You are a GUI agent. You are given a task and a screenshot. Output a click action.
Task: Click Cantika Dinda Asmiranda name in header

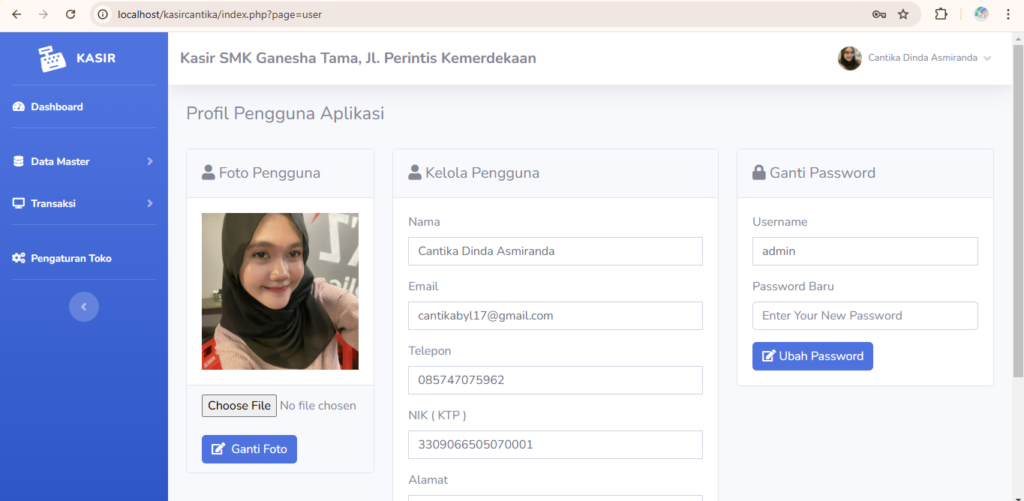click(x=922, y=58)
